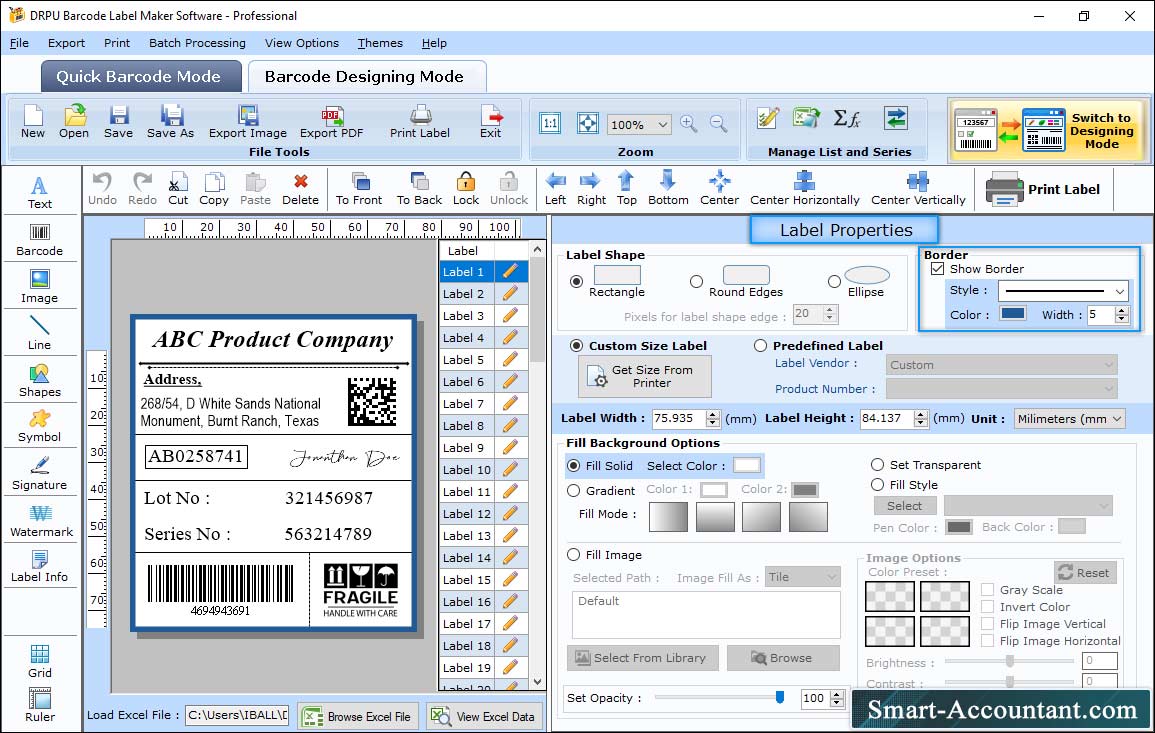The height and width of the screenshot is (733, 1155).
Task: Click the Save As icon
Action: (x=170, y=122)
